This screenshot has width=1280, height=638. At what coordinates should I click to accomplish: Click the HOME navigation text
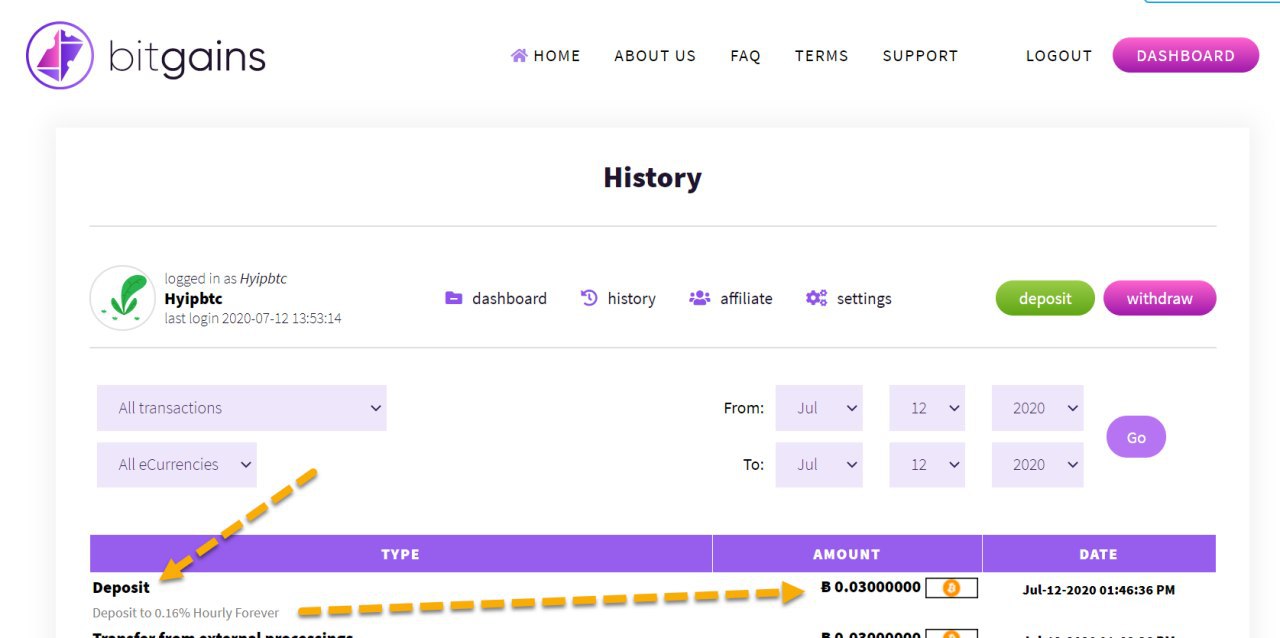coord(557,56)
